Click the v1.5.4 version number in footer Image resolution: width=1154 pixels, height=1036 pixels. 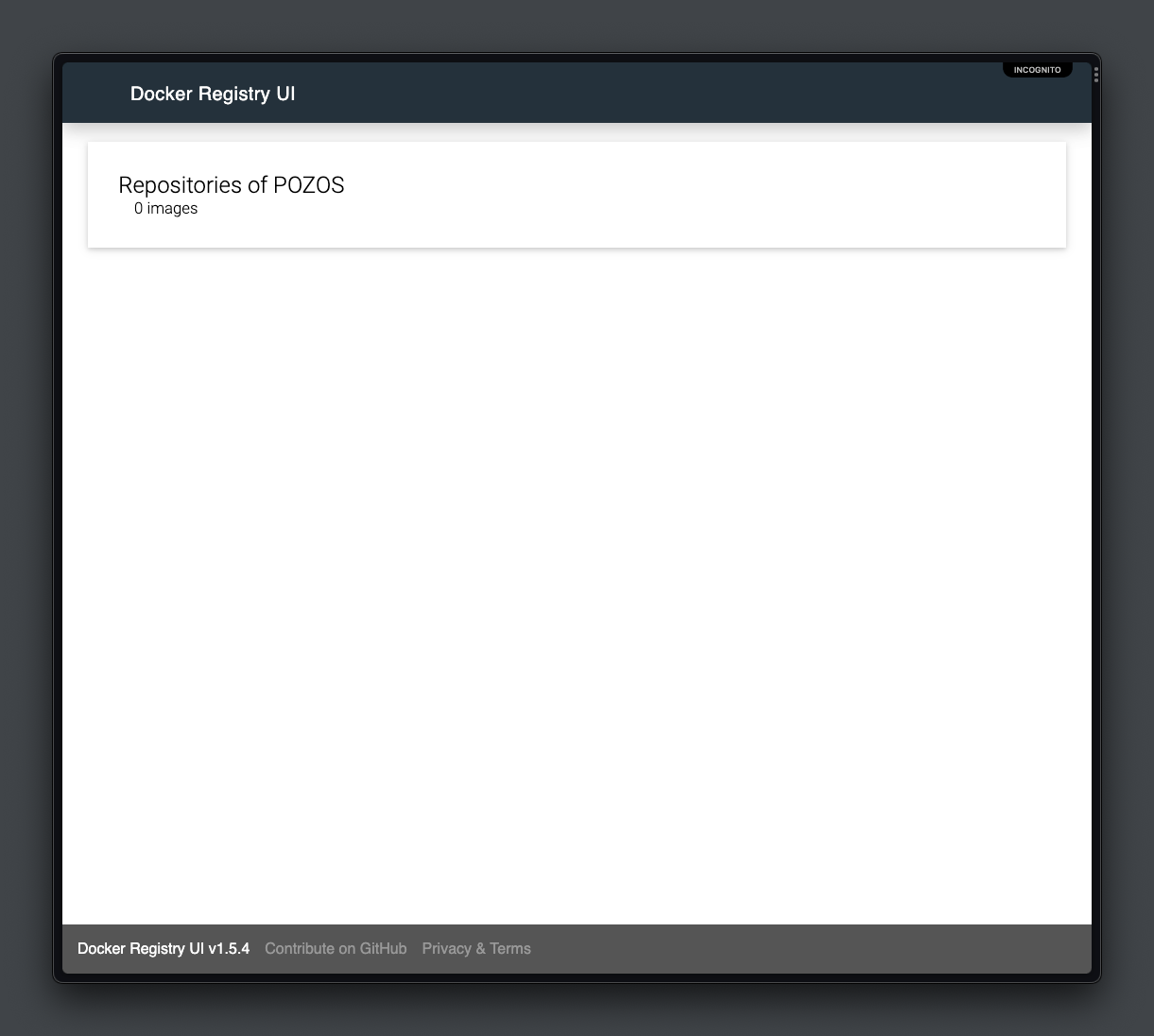pyautogui.click(x=229, y=948)
